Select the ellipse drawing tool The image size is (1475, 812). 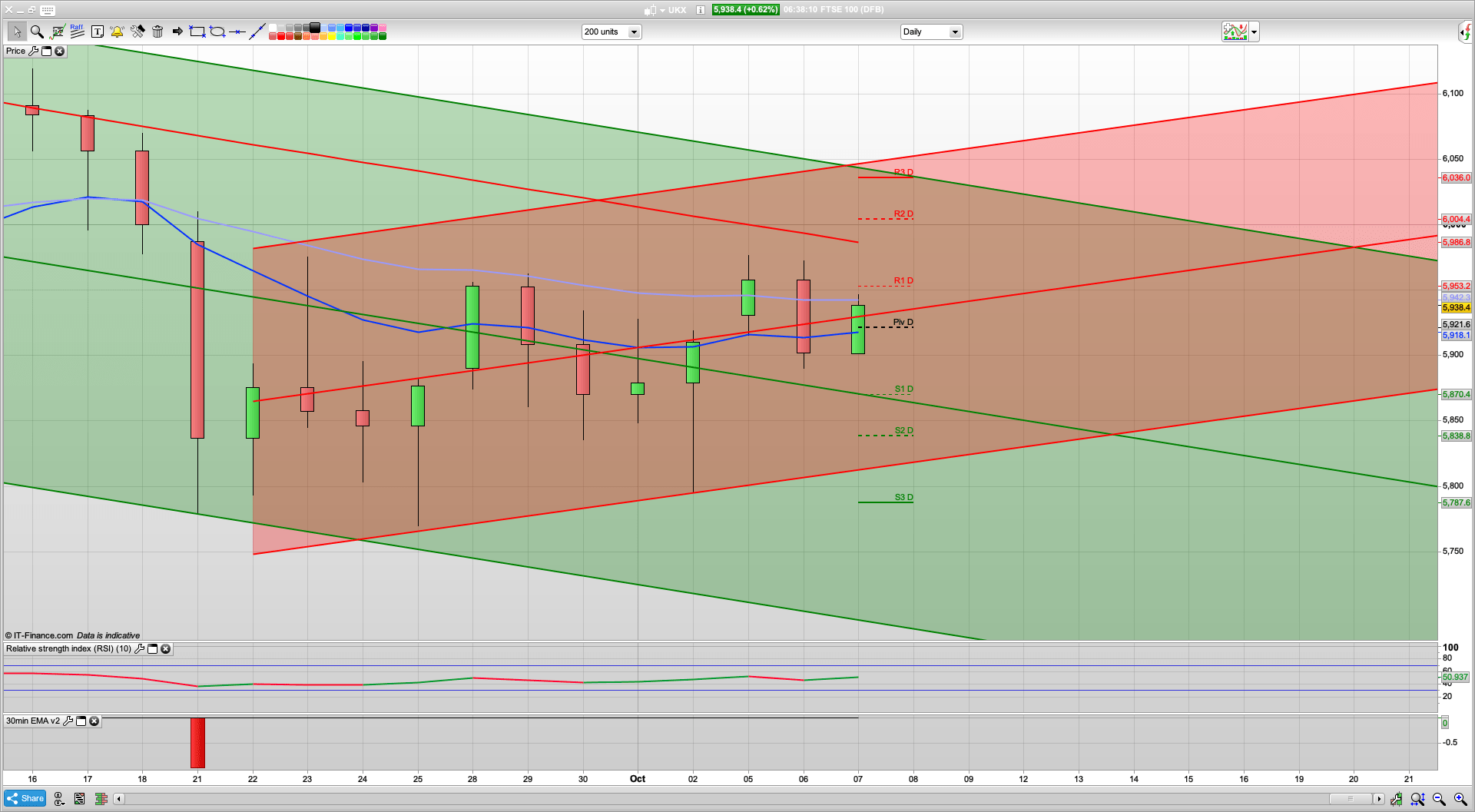point(216,31)
